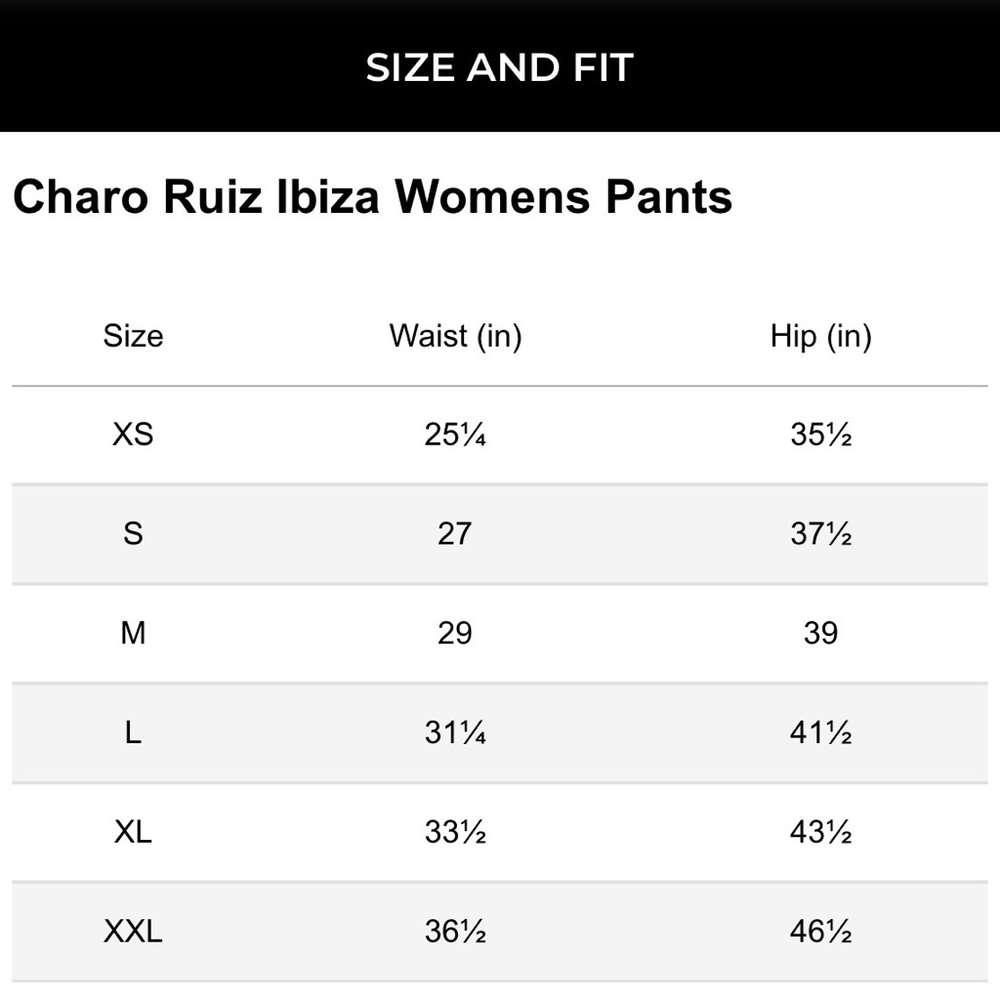Click the 39 hip value for M
Viewport: 1000px width, 1000px height.
coord(821,633)
